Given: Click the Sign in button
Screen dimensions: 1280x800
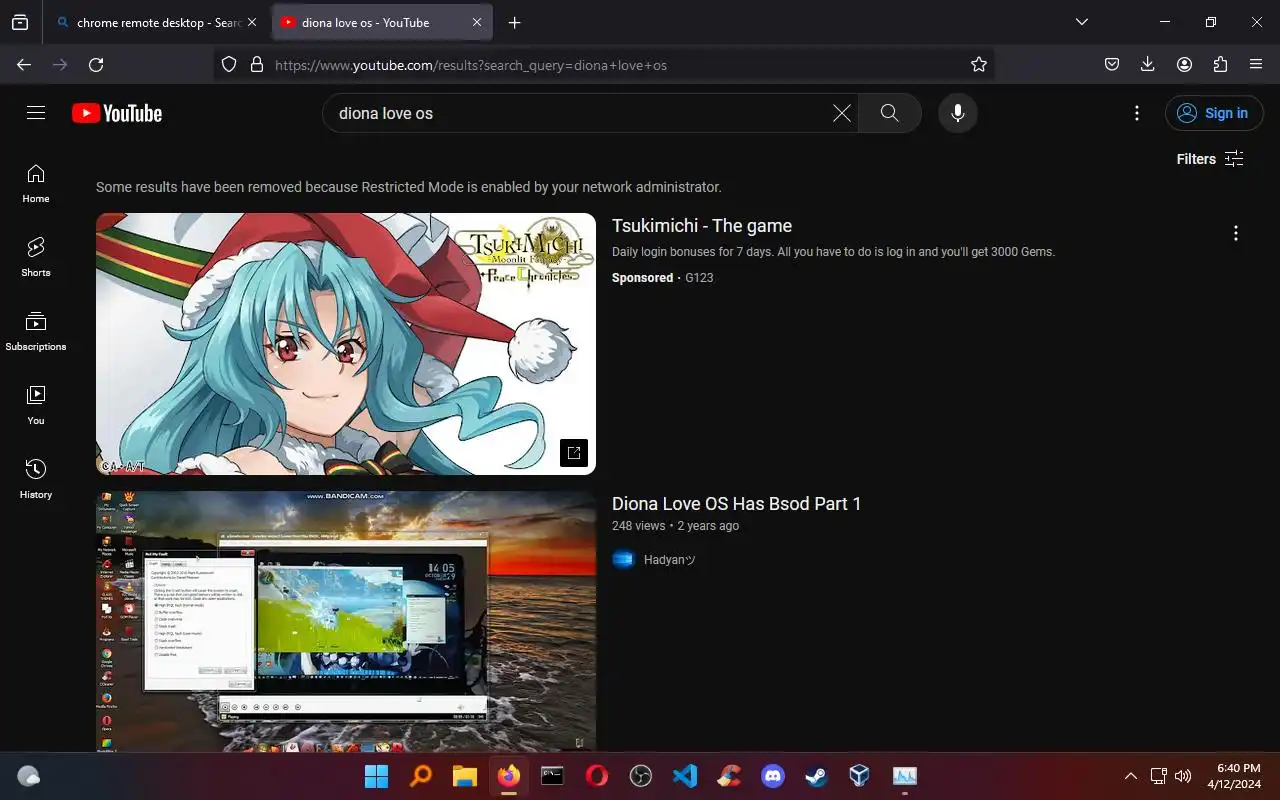Looking at the screenshot, I should pos(1214,113).
